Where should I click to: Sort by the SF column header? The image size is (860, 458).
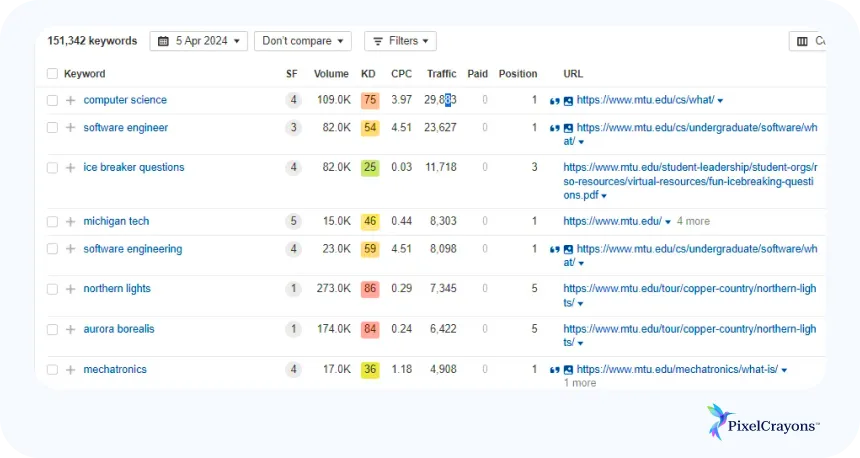[292, 73]
